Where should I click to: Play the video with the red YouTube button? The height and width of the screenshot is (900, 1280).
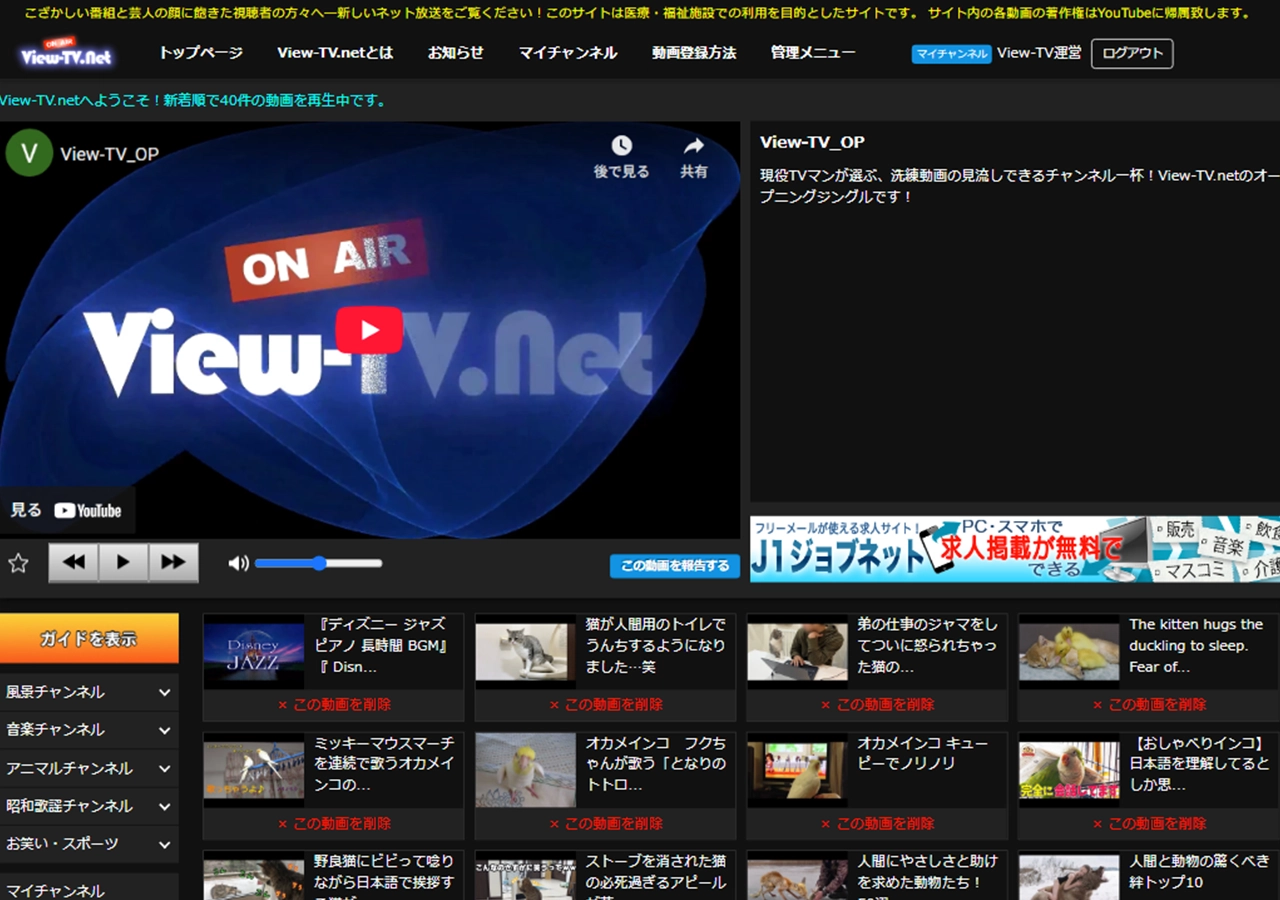pos(369,330)
